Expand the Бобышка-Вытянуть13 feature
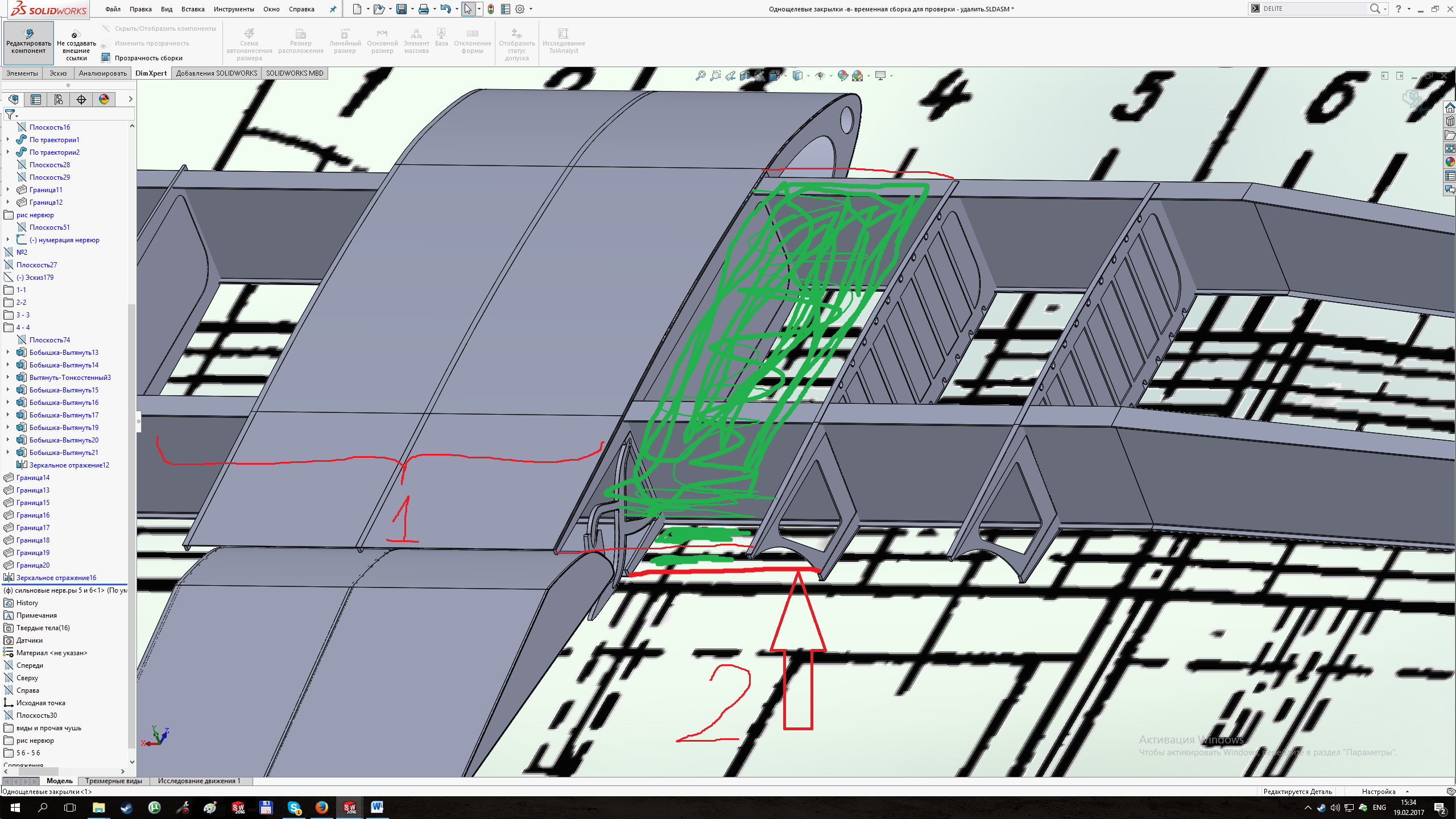 8,353
